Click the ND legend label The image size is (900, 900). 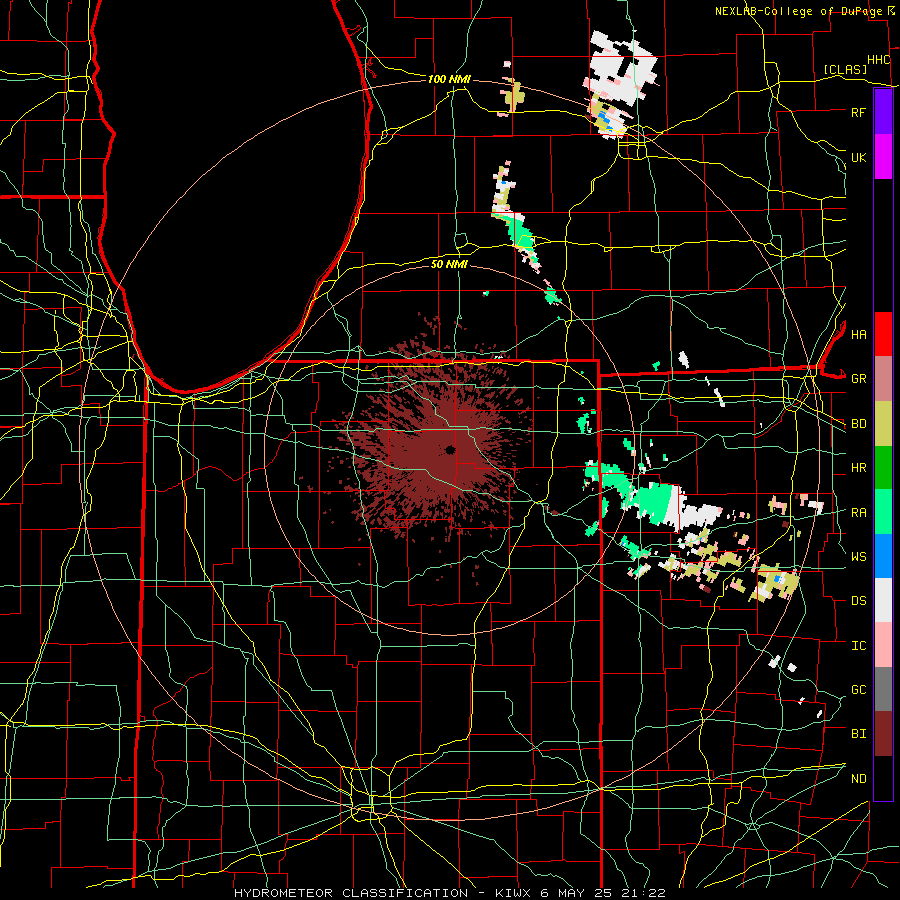pyautogui.click(x=858, y=778)
